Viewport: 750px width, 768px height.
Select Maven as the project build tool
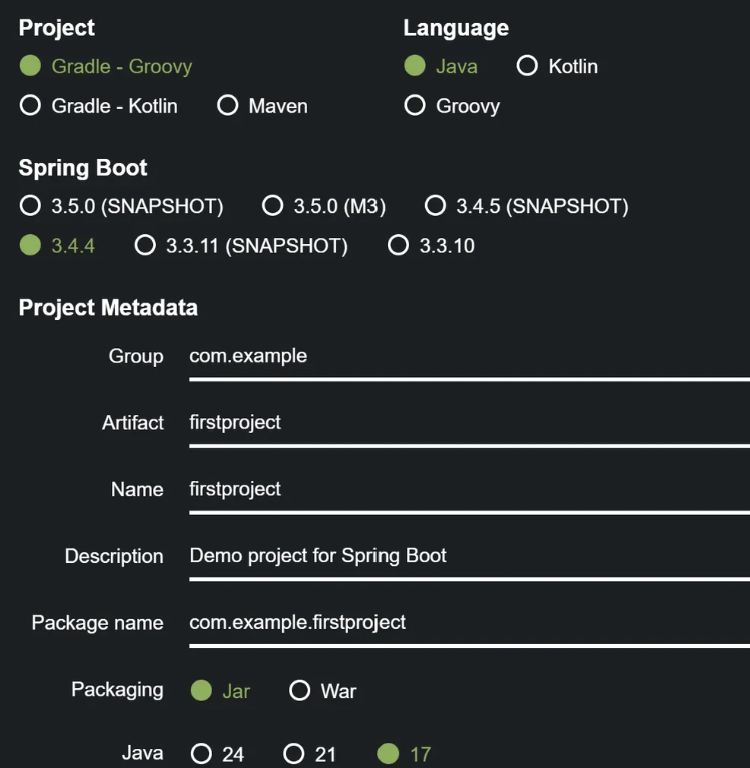click(228, 105)
